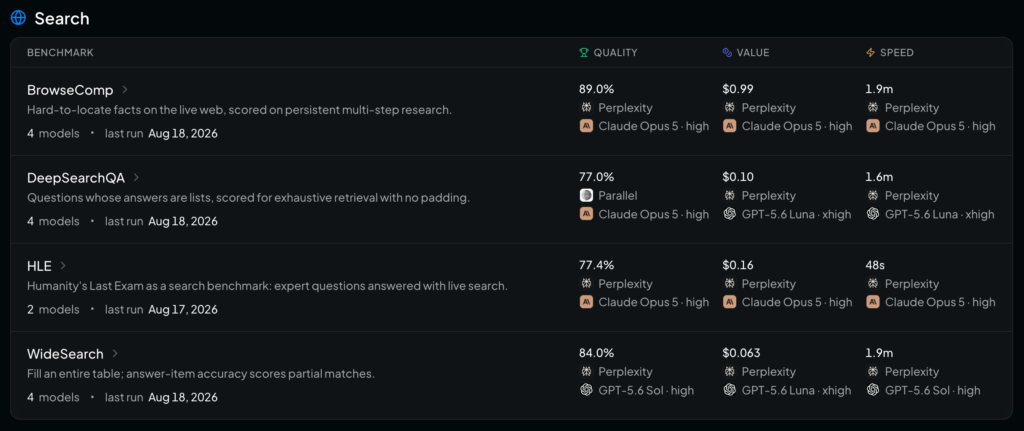1024x431 pixels.
Task: Click the BENCHMARK column header
Action: 60,52
